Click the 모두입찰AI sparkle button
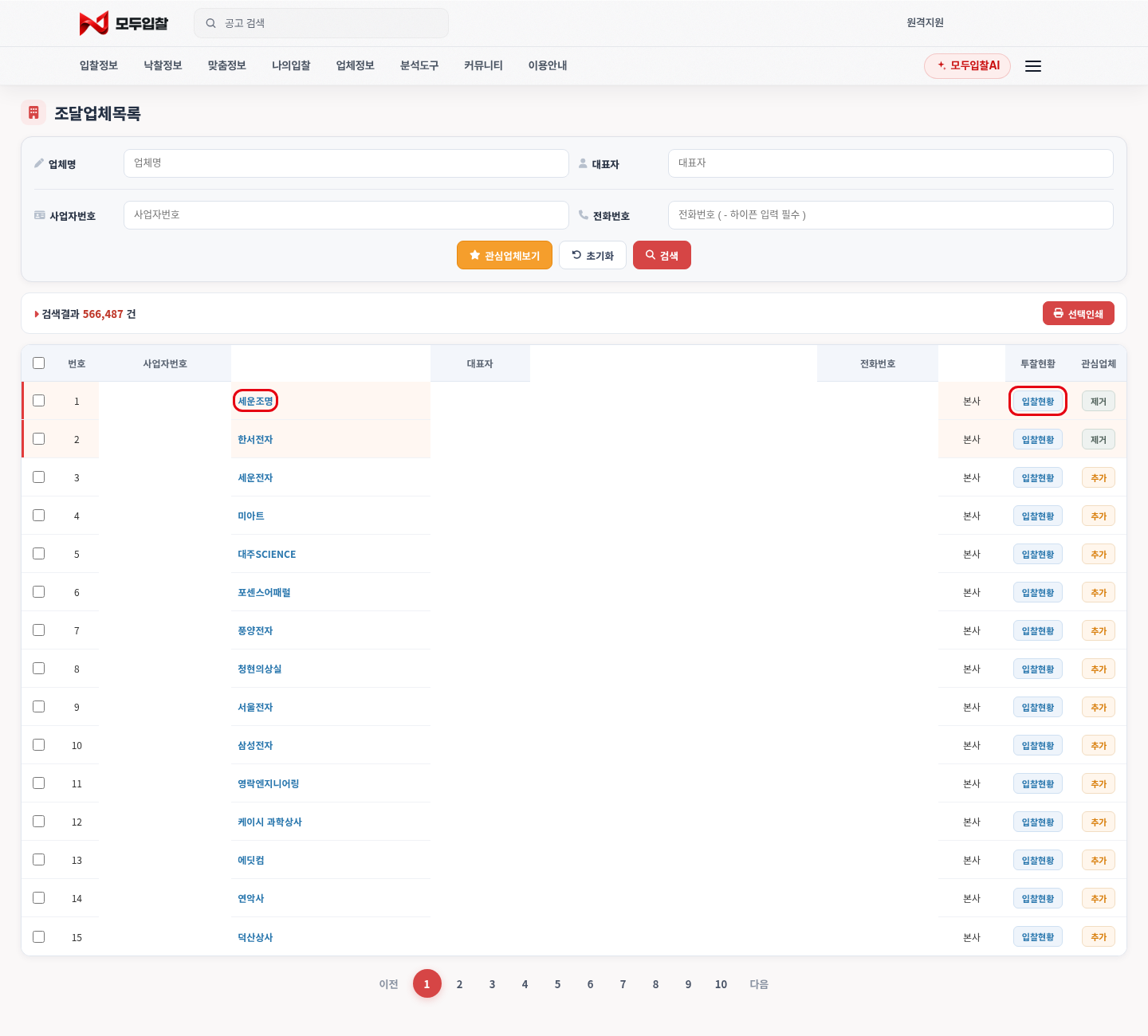 click(x=967, y=65)
